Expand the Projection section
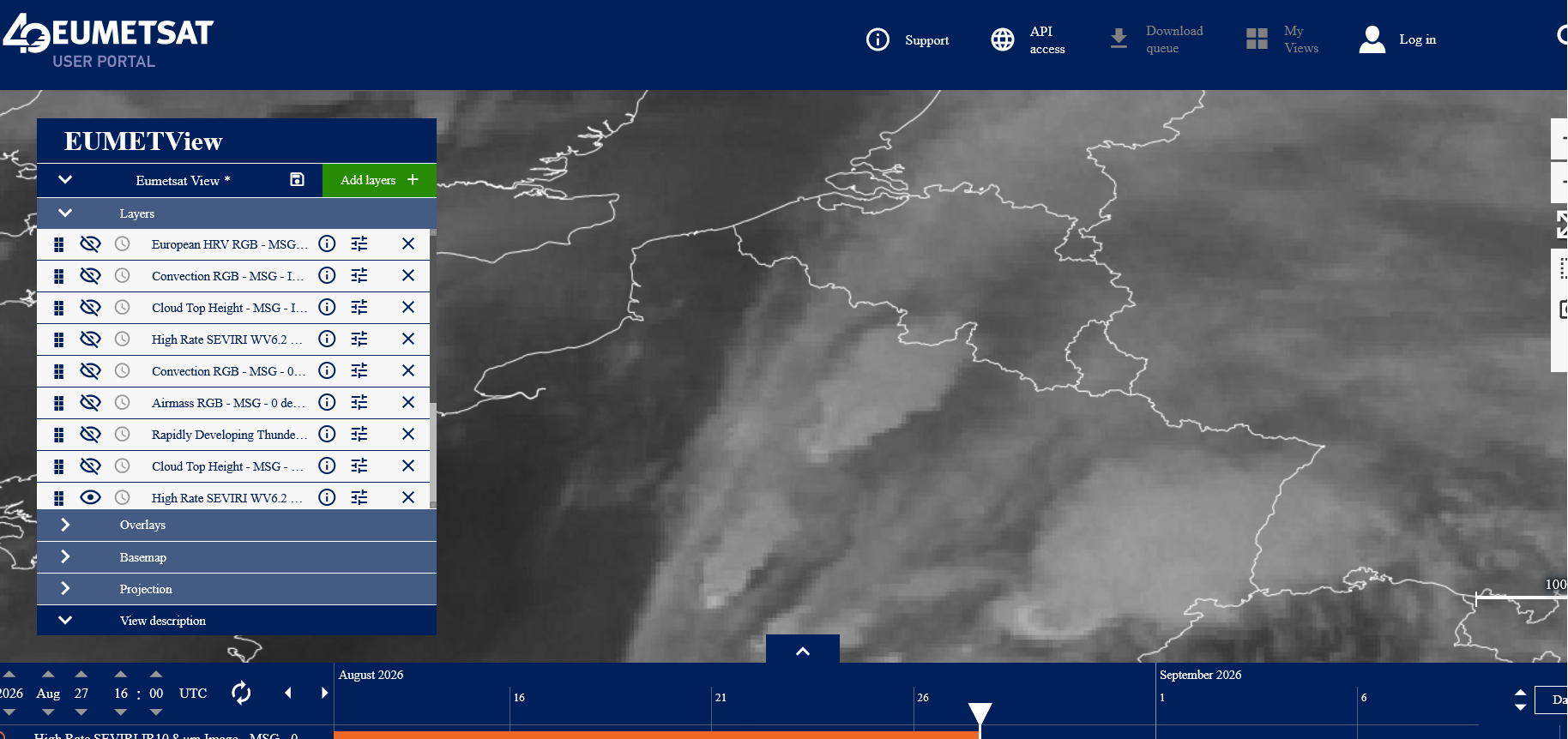This screenshot has height=739, width=1568. (65, 588)
